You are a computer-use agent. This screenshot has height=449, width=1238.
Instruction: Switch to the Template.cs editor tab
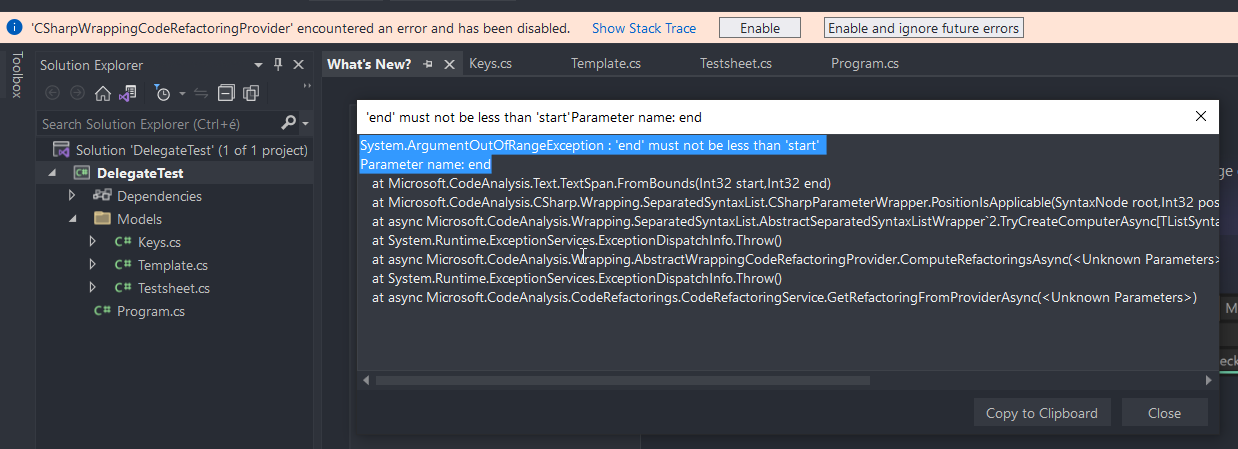click(606, 64)
